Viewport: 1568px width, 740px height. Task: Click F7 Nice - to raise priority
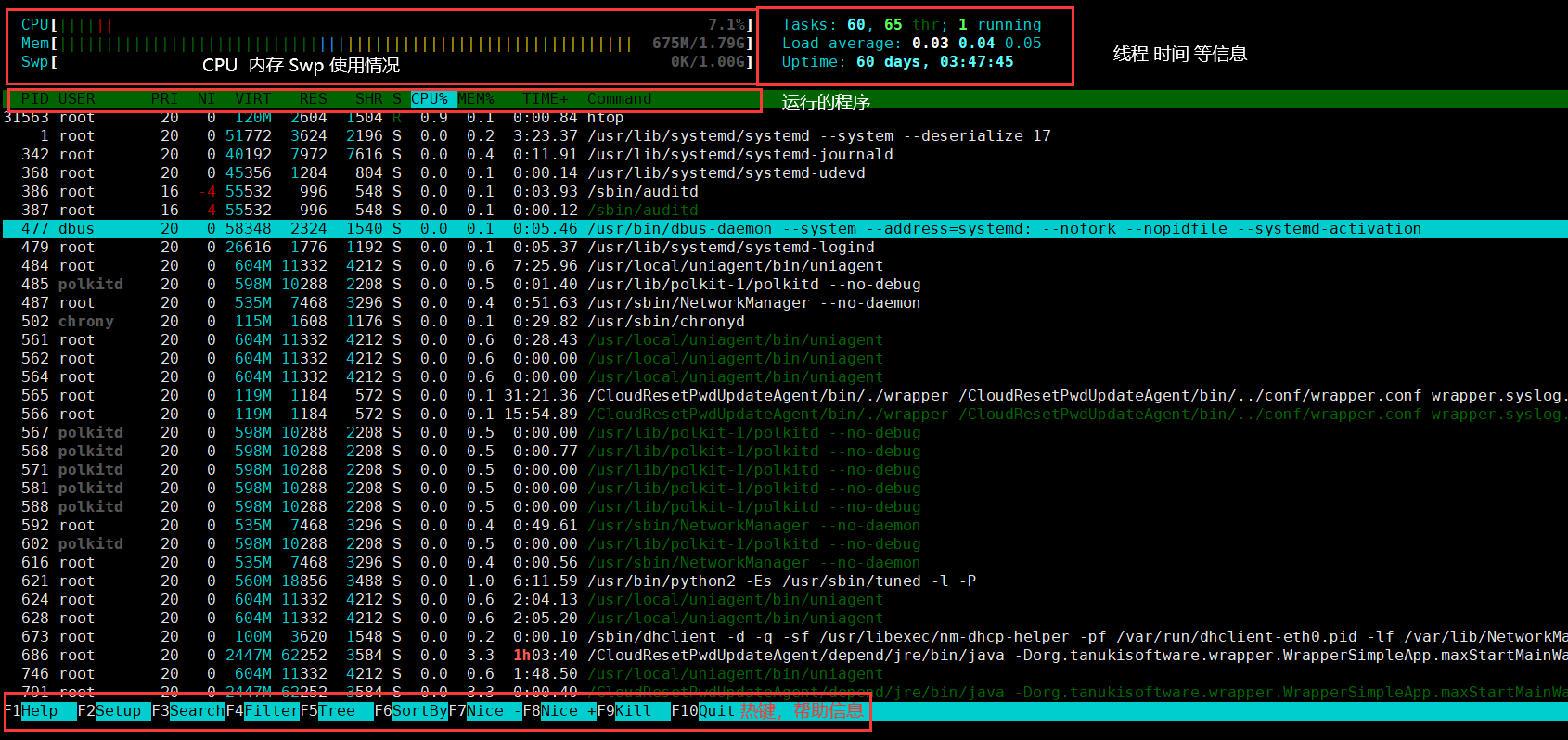pyautogui.click(x=485, y=711)
